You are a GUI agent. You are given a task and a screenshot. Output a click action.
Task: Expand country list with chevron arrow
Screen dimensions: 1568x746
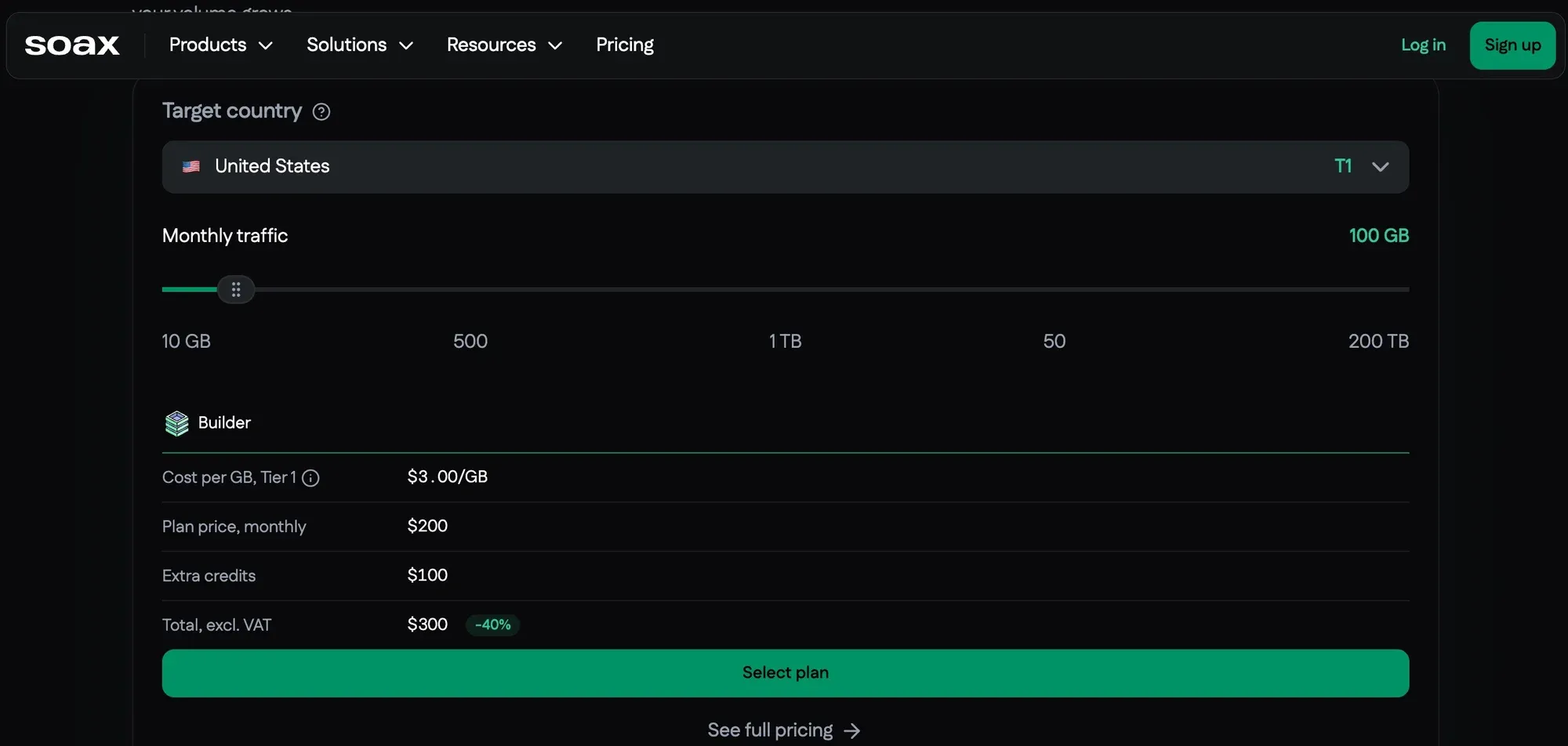tap(1381, 167)
